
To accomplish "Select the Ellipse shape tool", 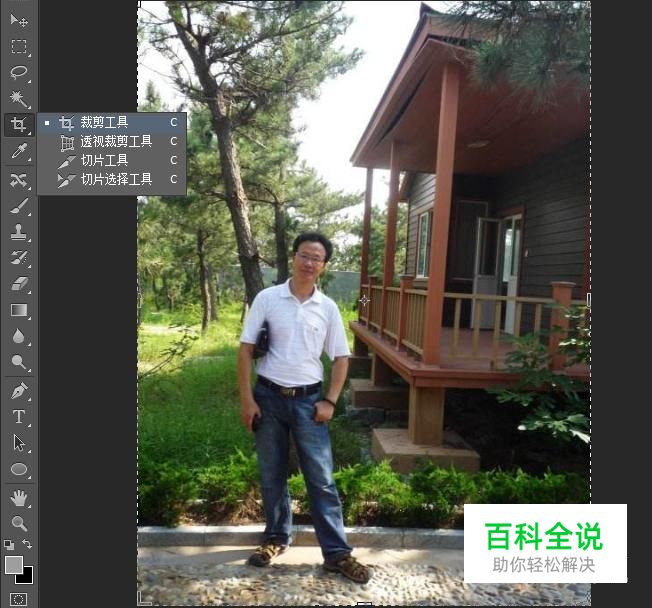I will (x=19, y=469).
